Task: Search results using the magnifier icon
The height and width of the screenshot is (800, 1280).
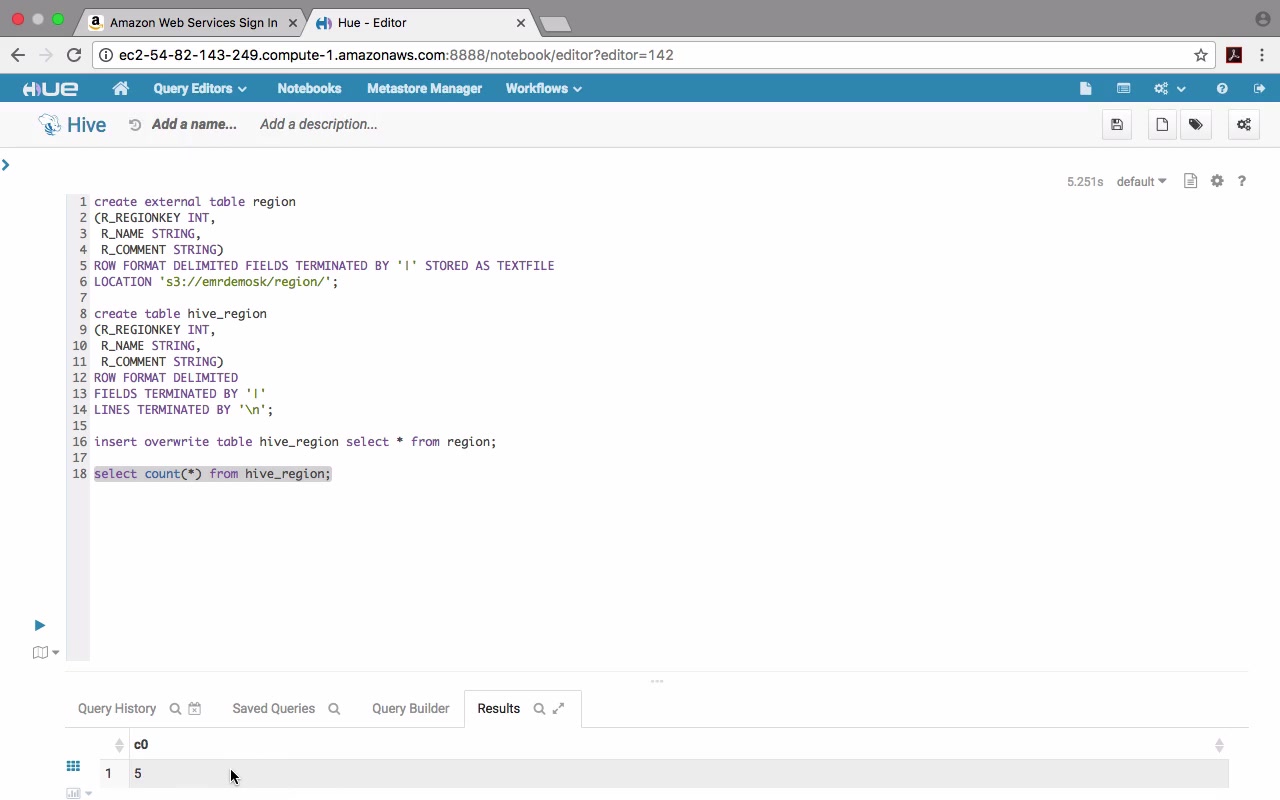Action: (x=539, y=709)
